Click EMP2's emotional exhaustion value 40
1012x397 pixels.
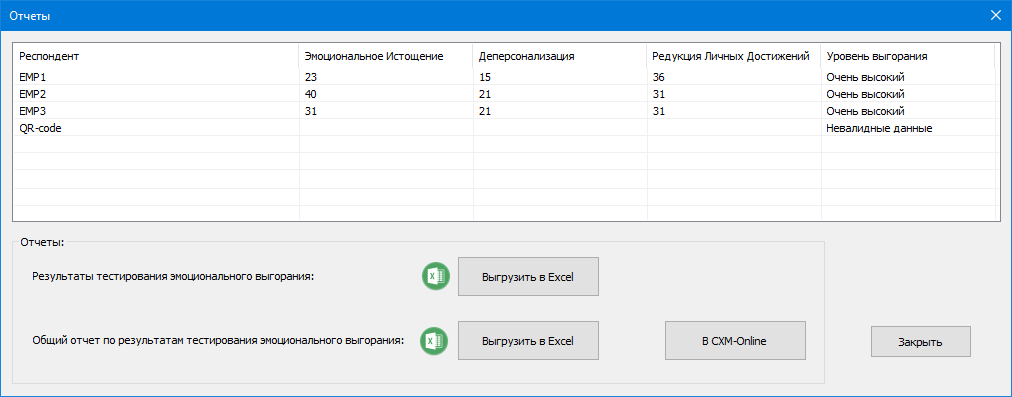click(310, 94)
